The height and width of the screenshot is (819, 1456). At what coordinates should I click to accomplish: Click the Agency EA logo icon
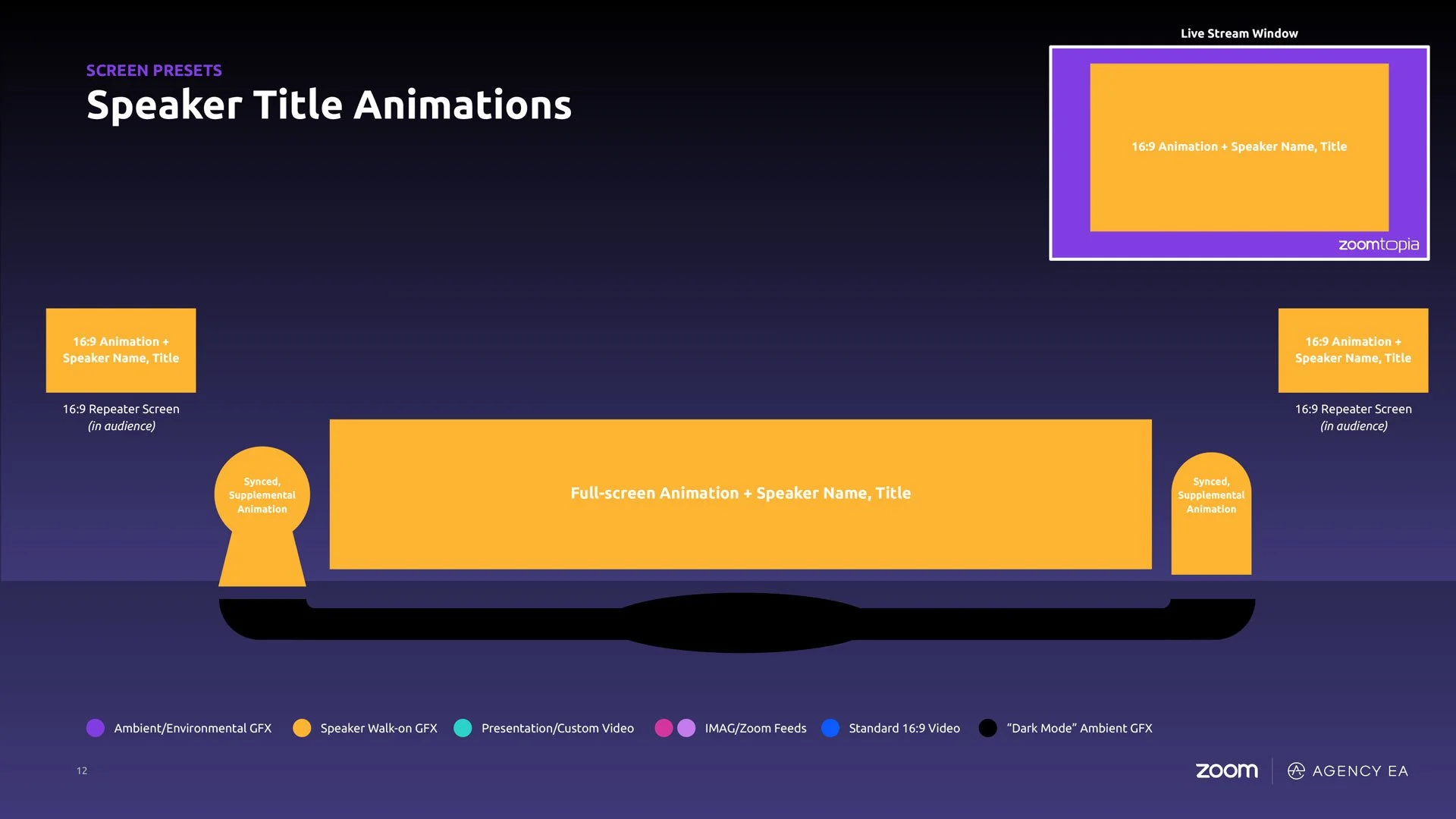point(1296,770)
